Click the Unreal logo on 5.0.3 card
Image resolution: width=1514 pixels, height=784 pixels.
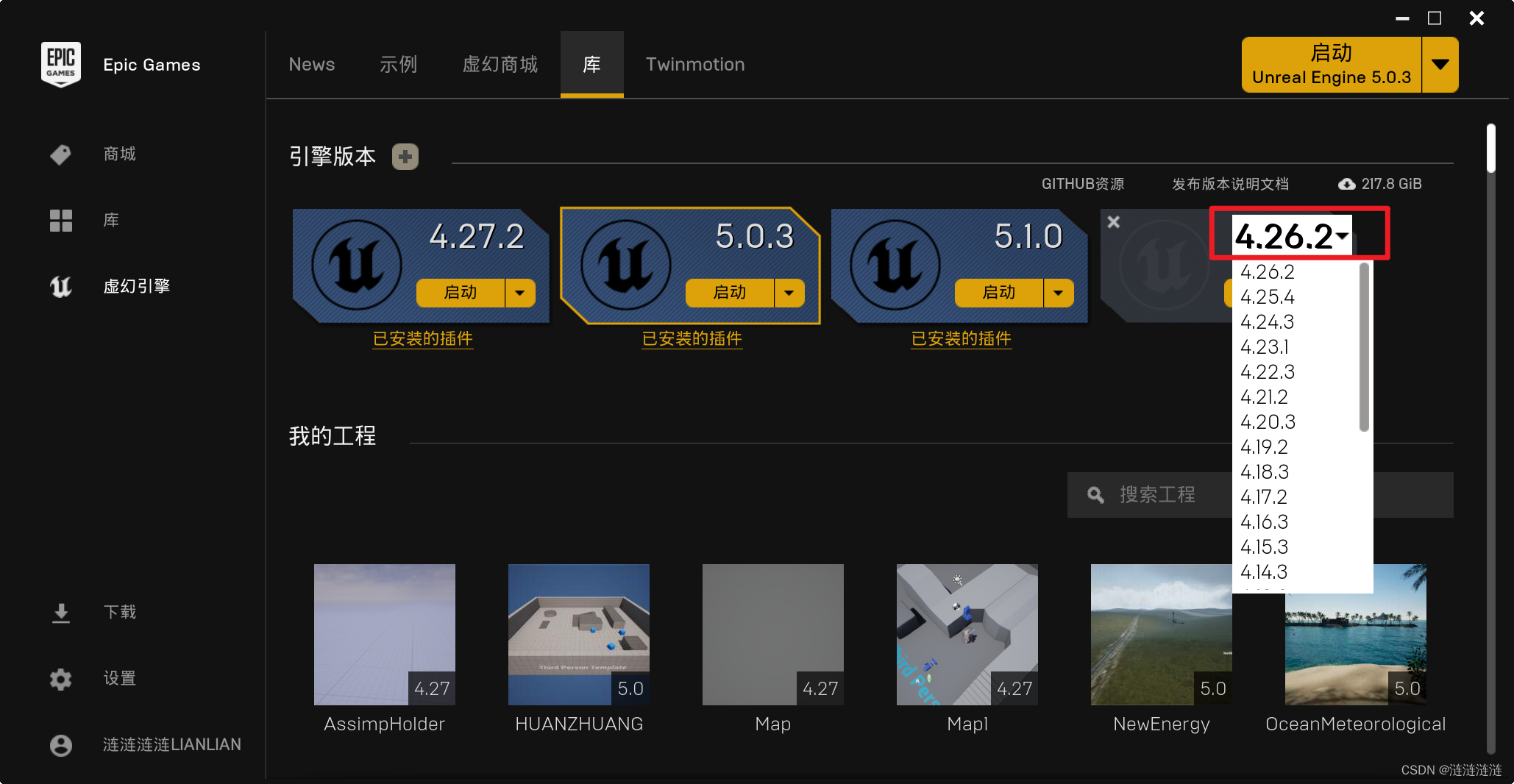625,265
